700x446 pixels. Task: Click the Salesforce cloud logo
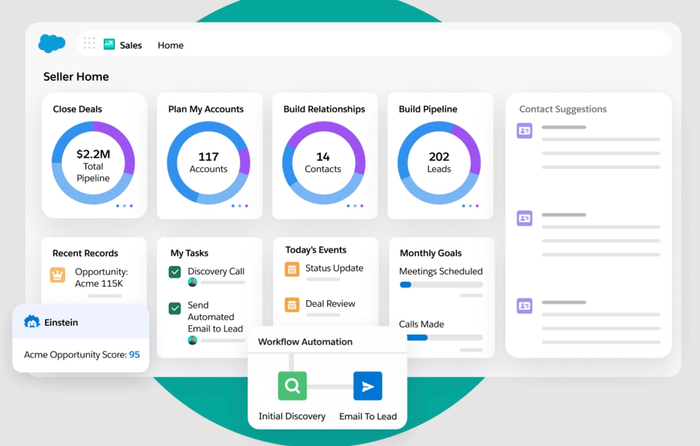pos(52,43)
